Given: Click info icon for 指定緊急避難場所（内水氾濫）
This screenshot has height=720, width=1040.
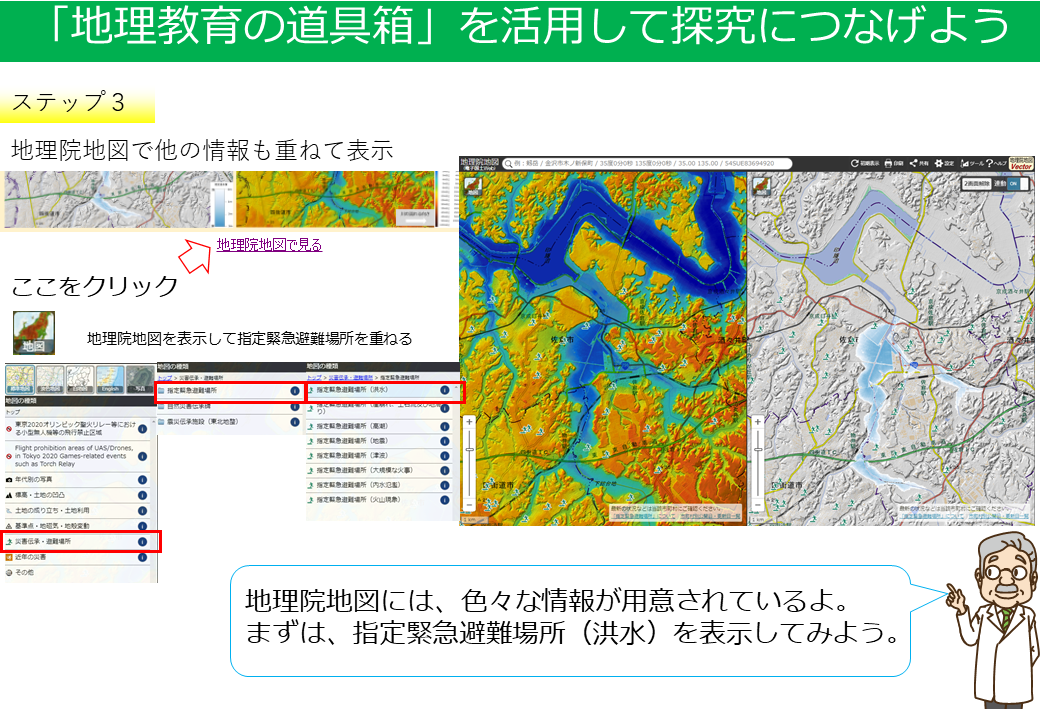Looking at the screenshot, I should coord(444,485).
